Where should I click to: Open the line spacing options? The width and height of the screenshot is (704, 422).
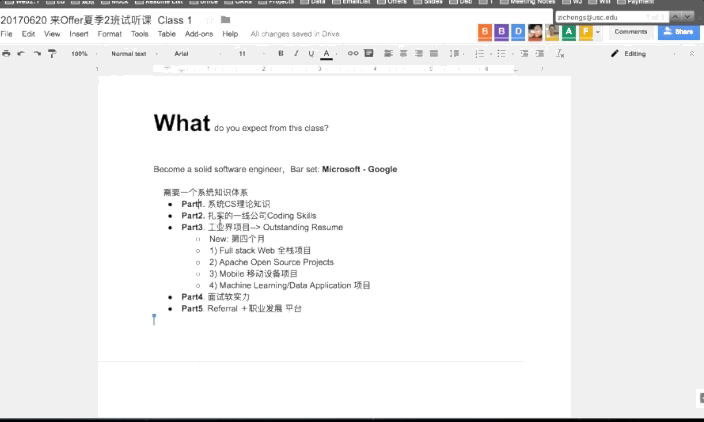[x=454, y=53]
